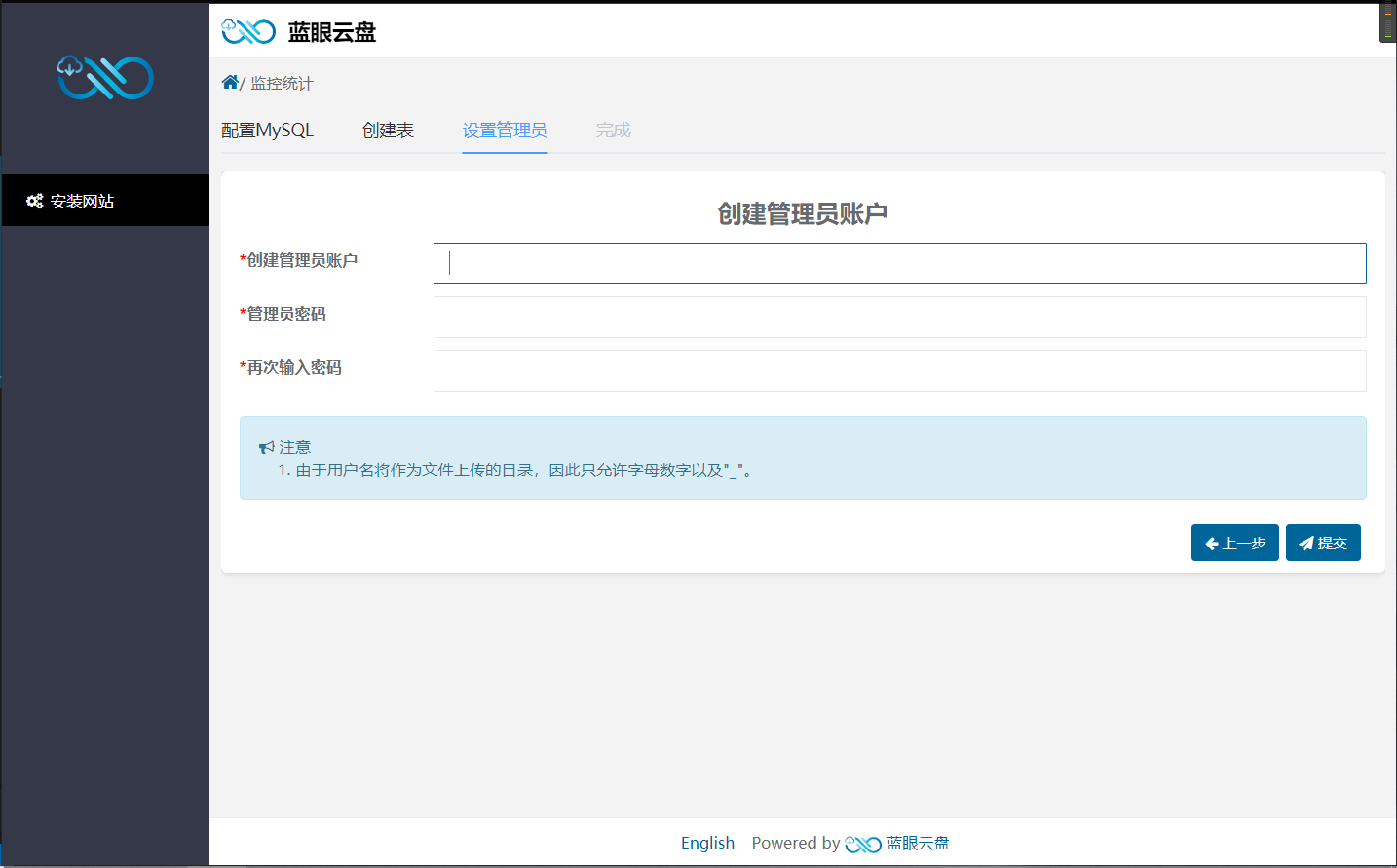
Task: Click the paper plane icon on the 提交 button
Action: pyautogui.click(x=1305, y=543)
